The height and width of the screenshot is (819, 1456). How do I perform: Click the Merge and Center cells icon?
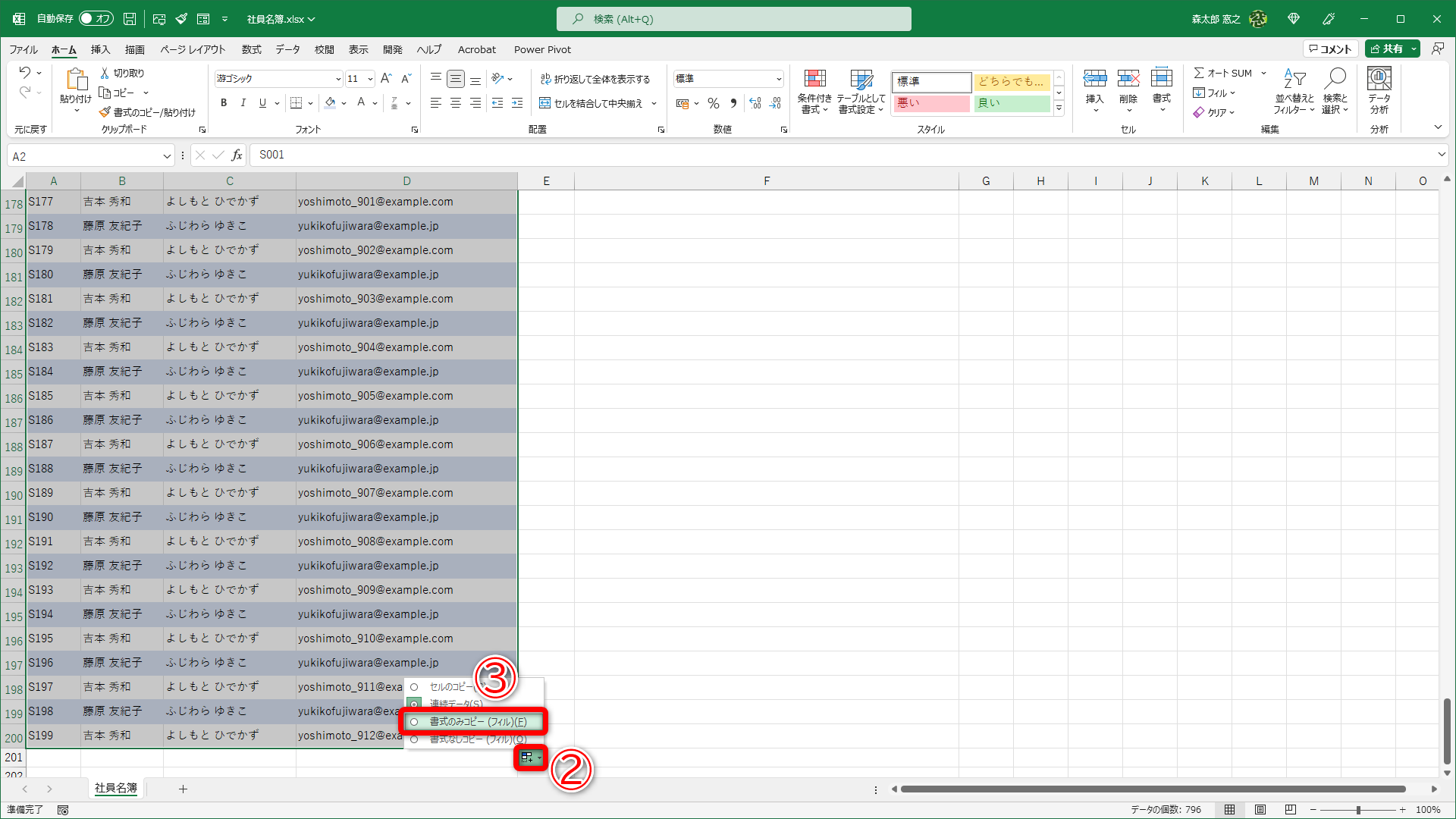click(x=544, y=103)
